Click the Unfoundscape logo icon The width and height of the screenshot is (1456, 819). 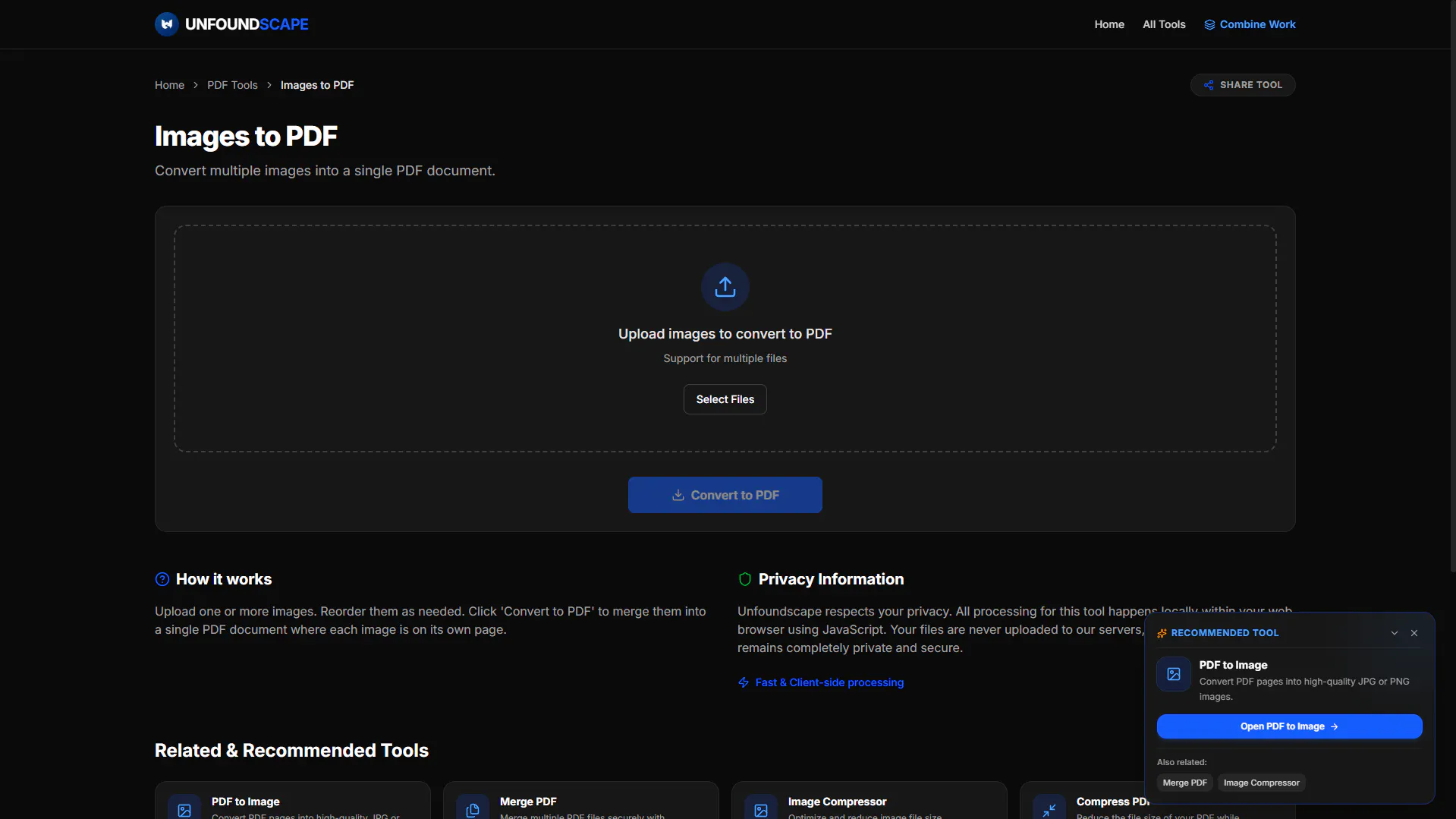167,24
